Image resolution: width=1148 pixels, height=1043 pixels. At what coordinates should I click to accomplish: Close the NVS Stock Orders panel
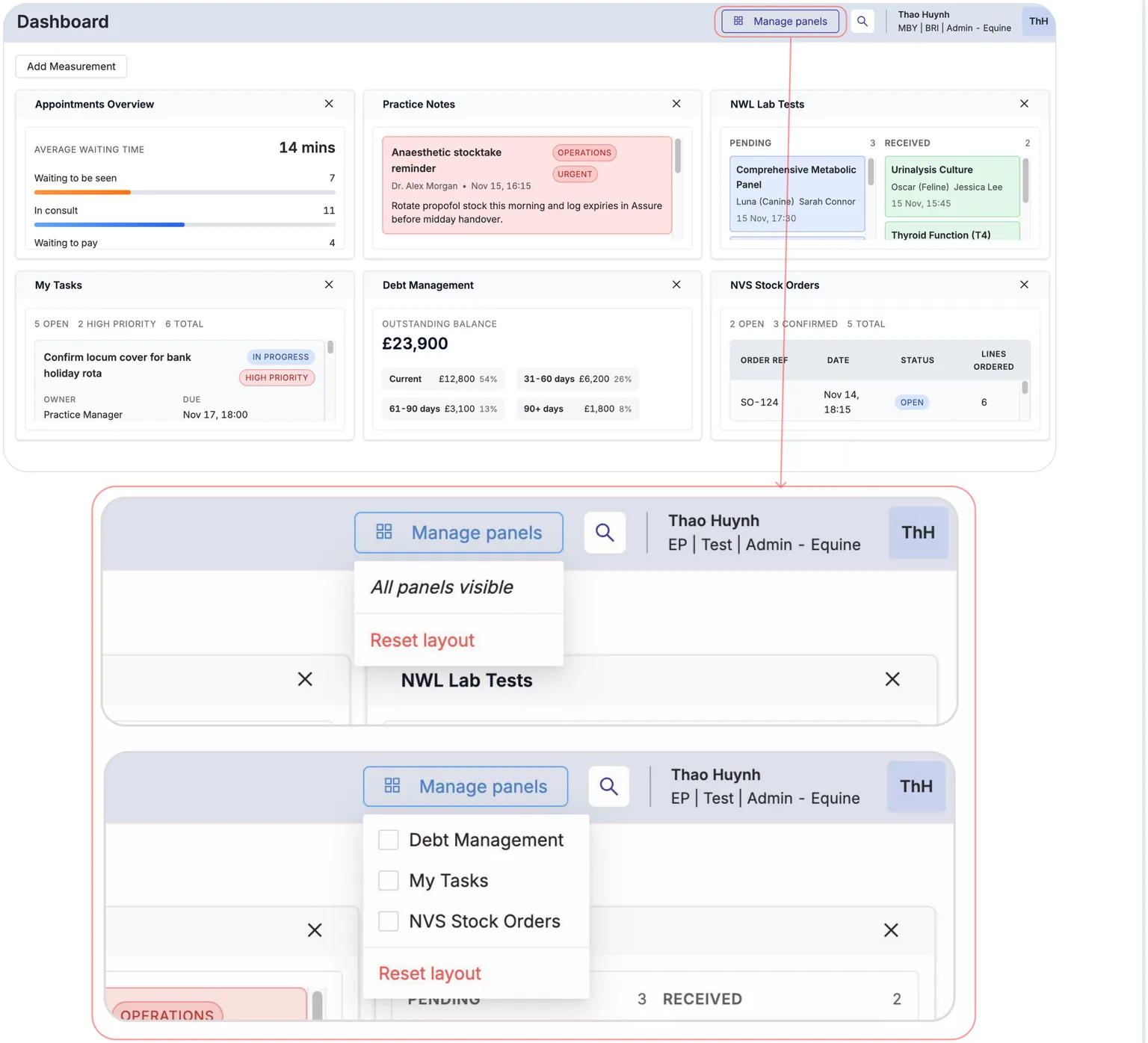pos(1024,285)
